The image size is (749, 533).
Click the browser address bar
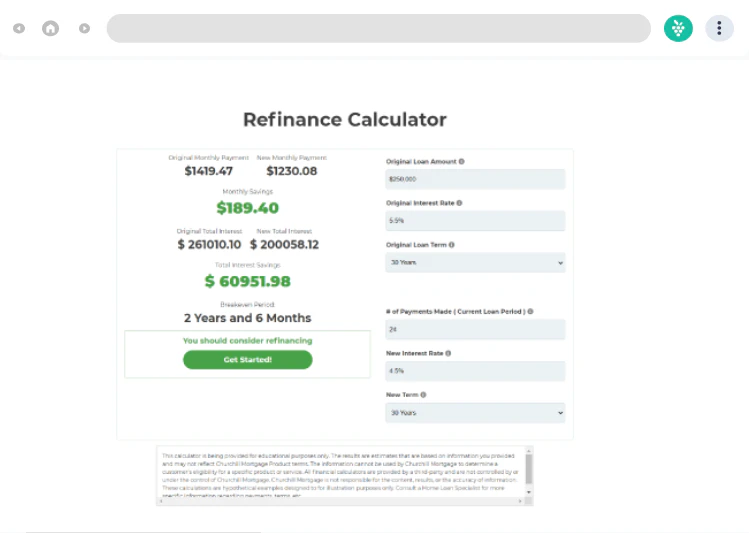pos(378,28)
